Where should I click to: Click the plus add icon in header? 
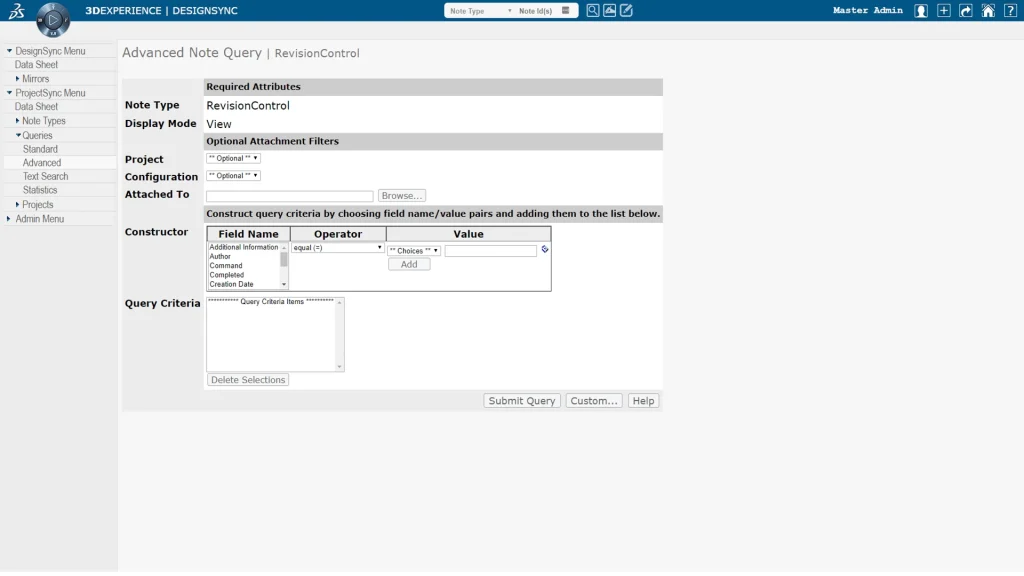point(943,11)
